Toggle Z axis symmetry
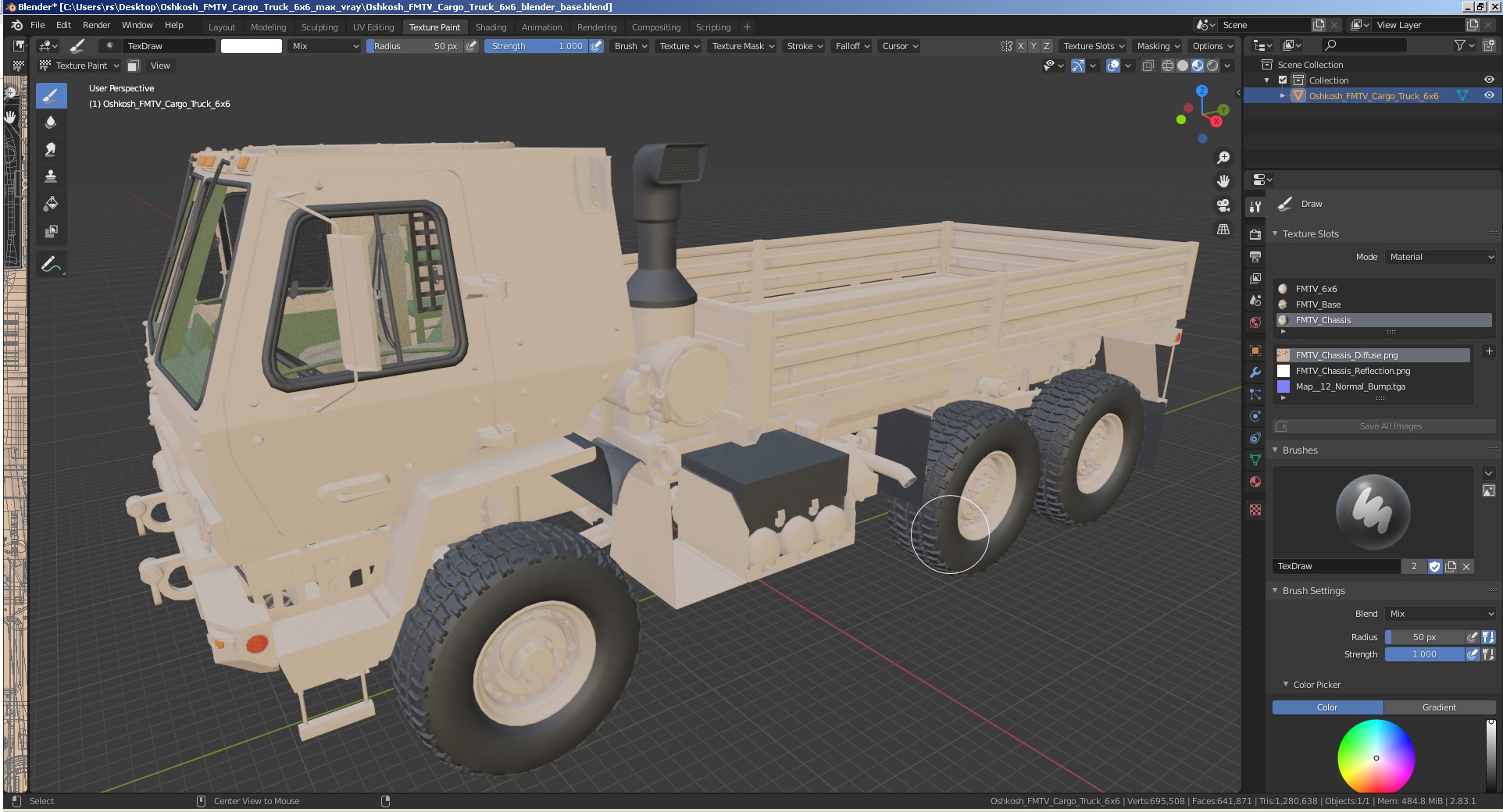Viewport: 1503px width, 812px height. point(1047,46)
